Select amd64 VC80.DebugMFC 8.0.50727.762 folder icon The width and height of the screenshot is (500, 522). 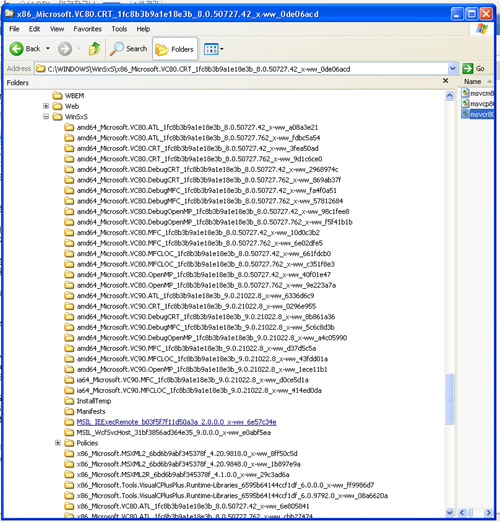pos(69,201)
